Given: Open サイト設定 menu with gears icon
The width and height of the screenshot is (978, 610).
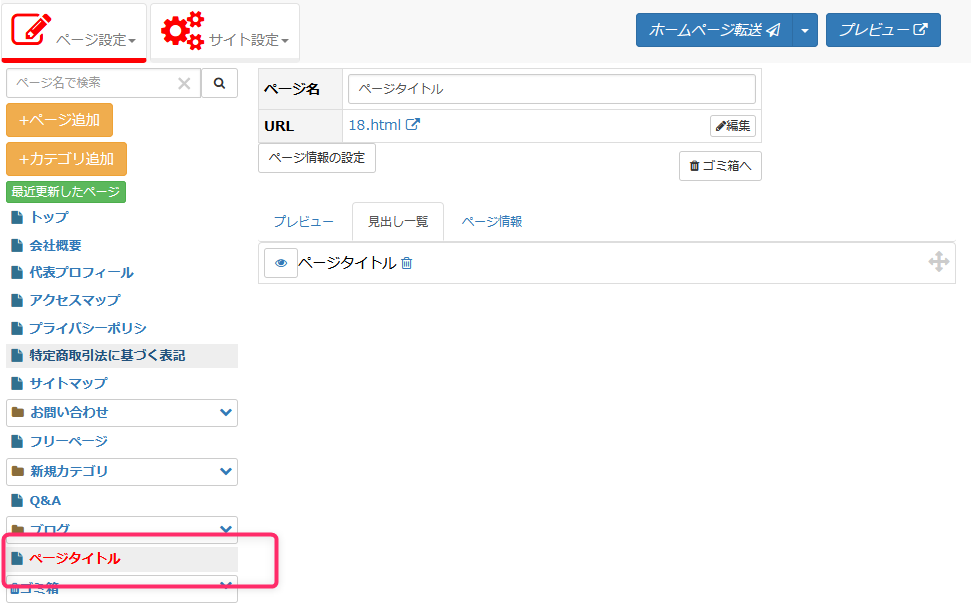Looking at the screenshot, I should (x=225, y=32).
